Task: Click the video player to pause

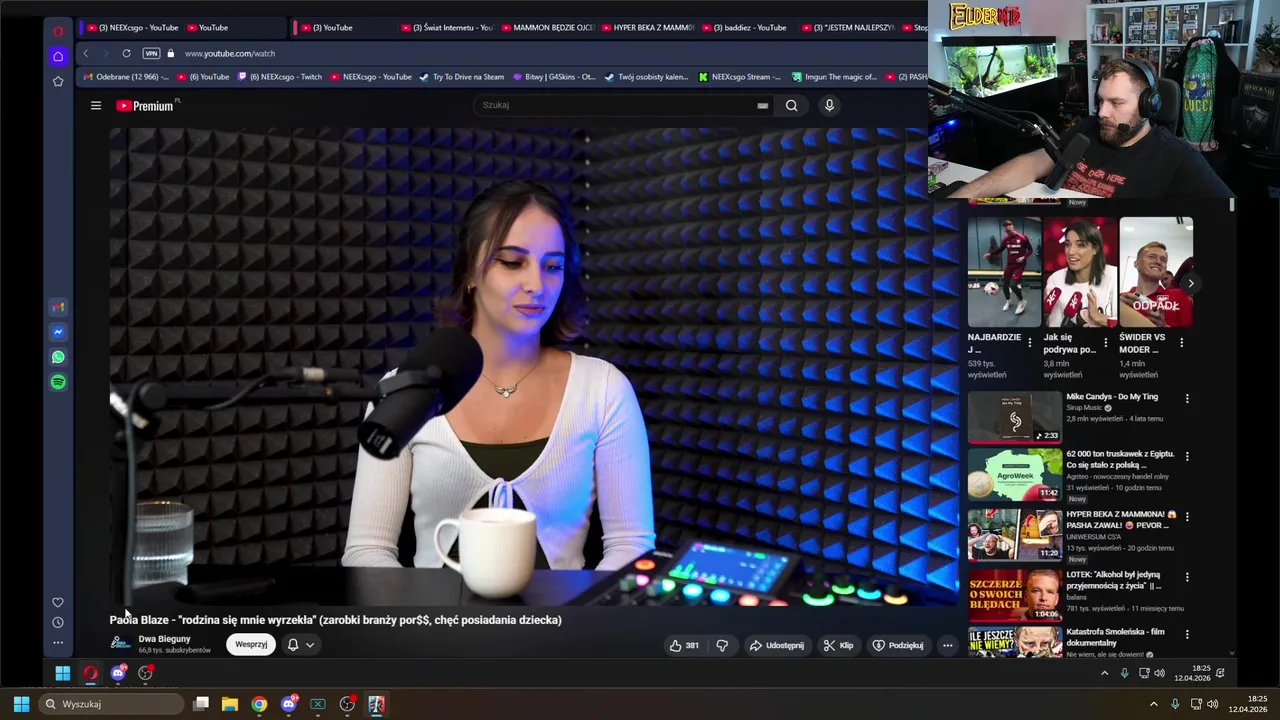Action: pos(533,366)
